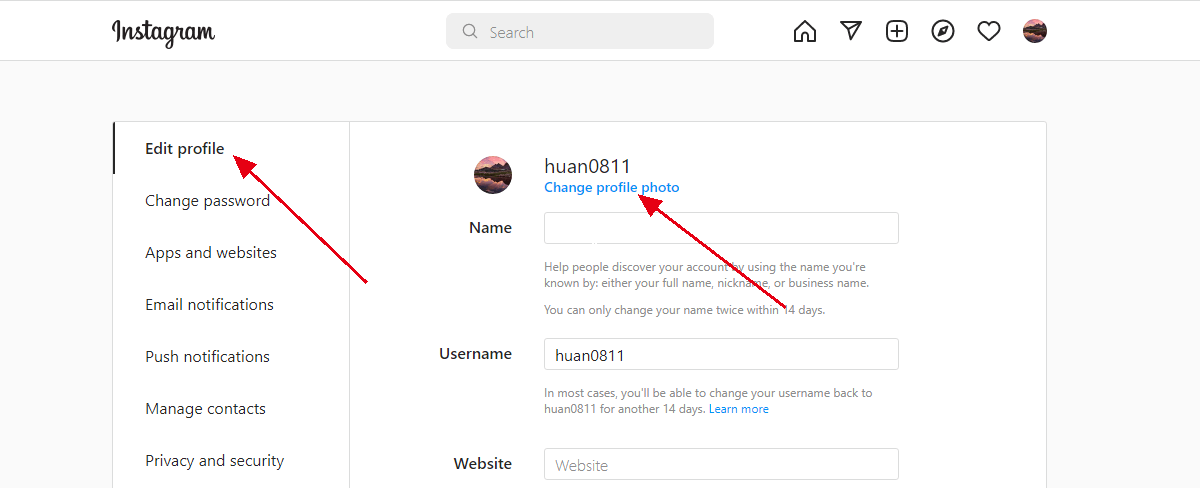Click the Username field containing huan0811

721,354
